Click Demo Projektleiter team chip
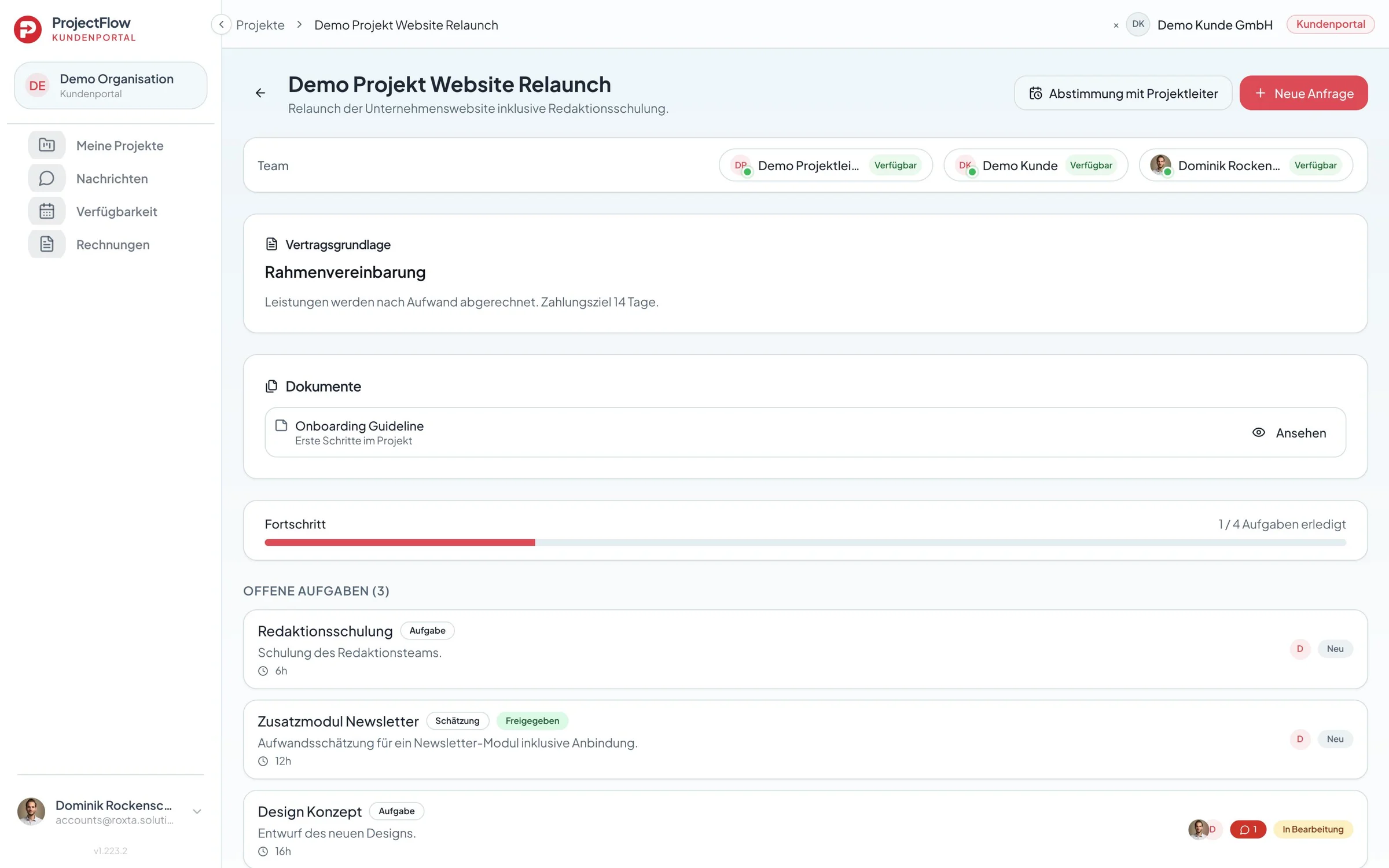This screenshot has width=1389, height=868. pyautogui.click(x=826, y=165)
